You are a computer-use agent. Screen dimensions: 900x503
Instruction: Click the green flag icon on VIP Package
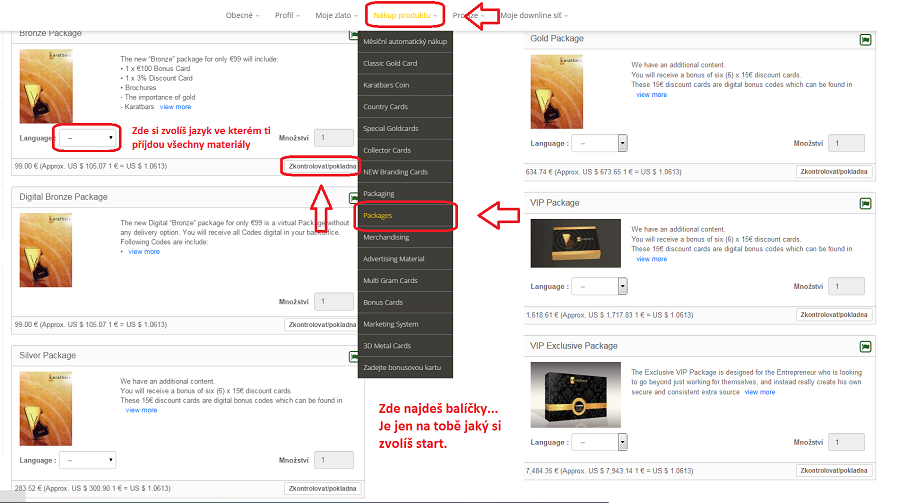(x=865, y=203)
